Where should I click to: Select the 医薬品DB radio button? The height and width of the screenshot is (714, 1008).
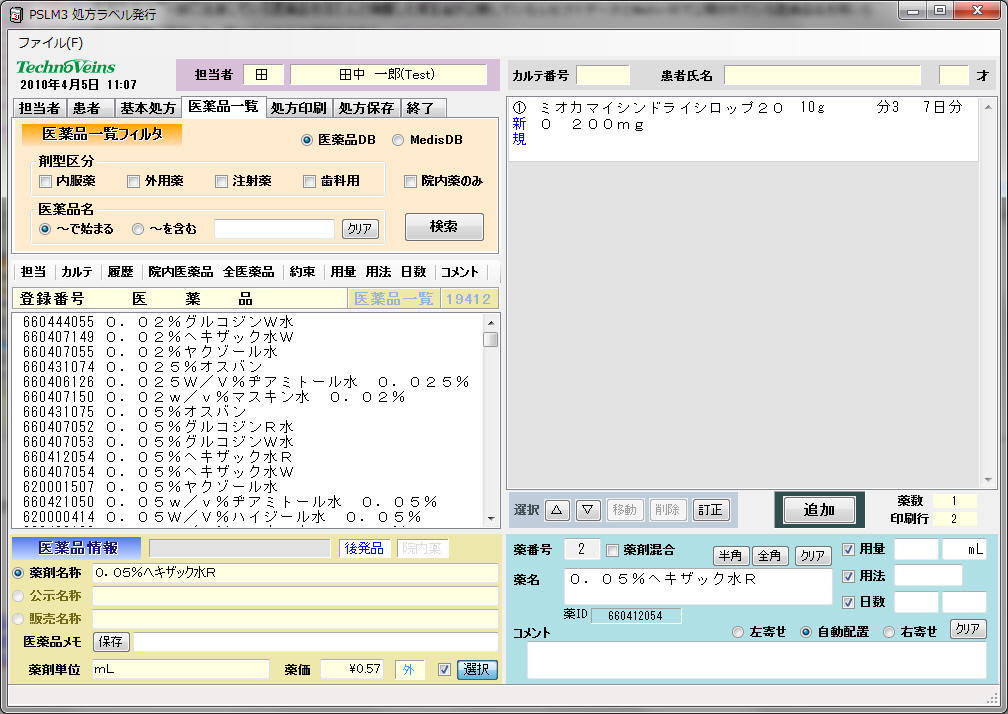[307, 140]
